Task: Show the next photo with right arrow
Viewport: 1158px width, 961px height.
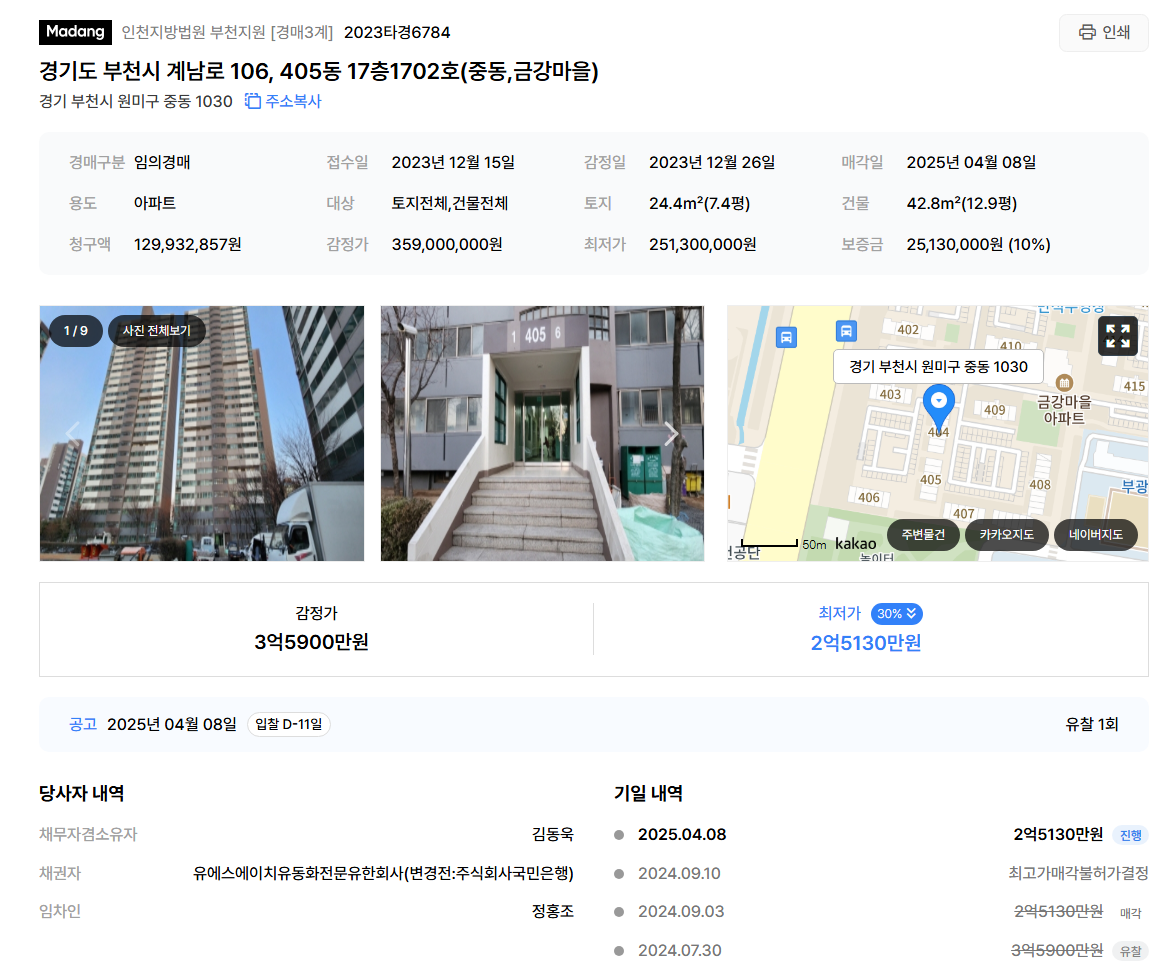Action: click(x=670, y=434)
